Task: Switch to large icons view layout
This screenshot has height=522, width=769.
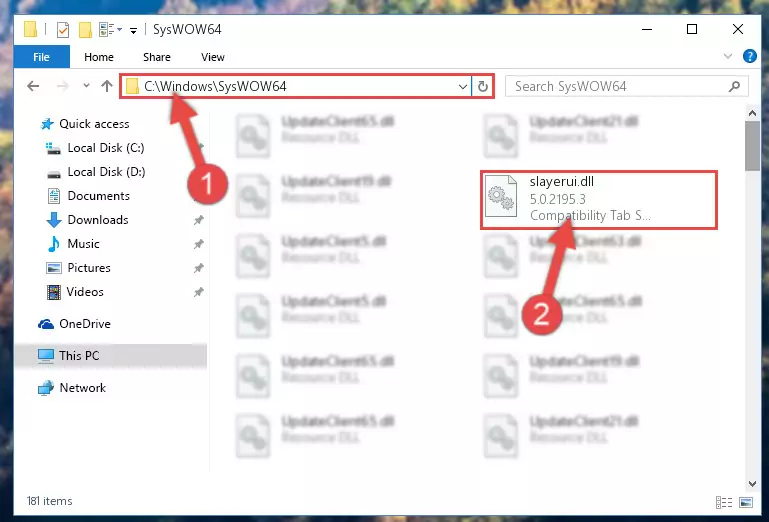Action: [746, 502]
